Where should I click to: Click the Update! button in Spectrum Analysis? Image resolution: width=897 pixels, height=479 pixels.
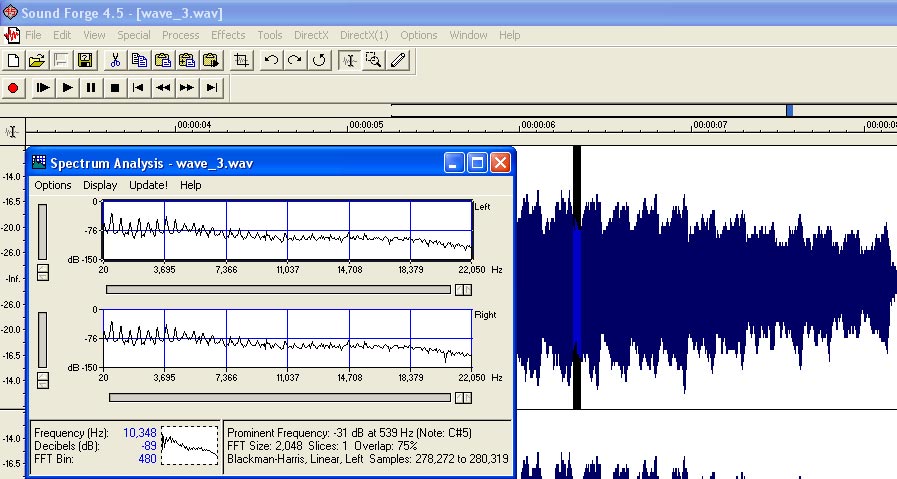(148, 185)
